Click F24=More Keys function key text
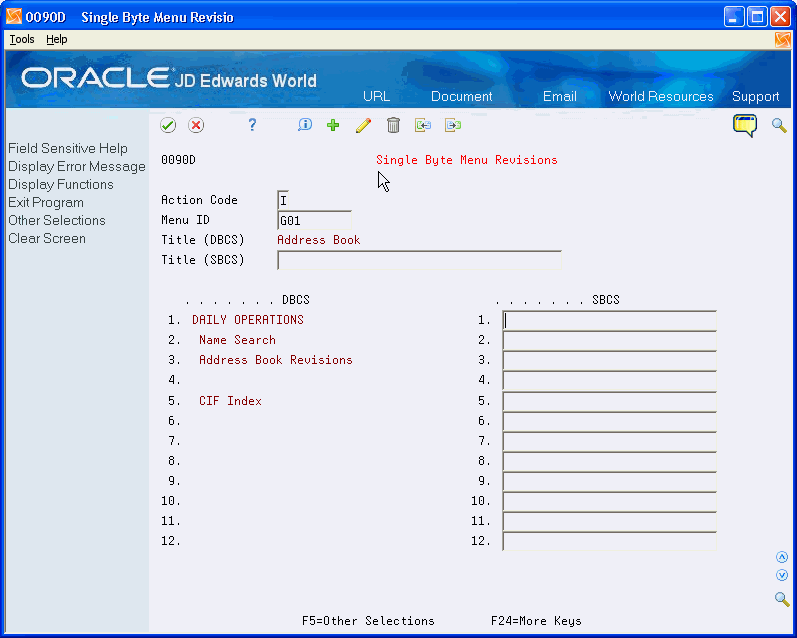Screen dimensions: 797x638 pyautogui.click(x=536, y=621)
